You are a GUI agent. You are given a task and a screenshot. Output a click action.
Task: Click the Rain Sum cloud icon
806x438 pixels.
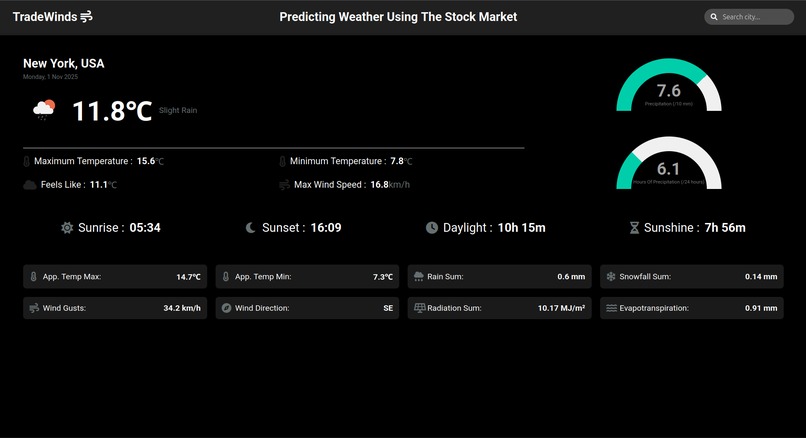pyautogui.click(x=419, y=277)
